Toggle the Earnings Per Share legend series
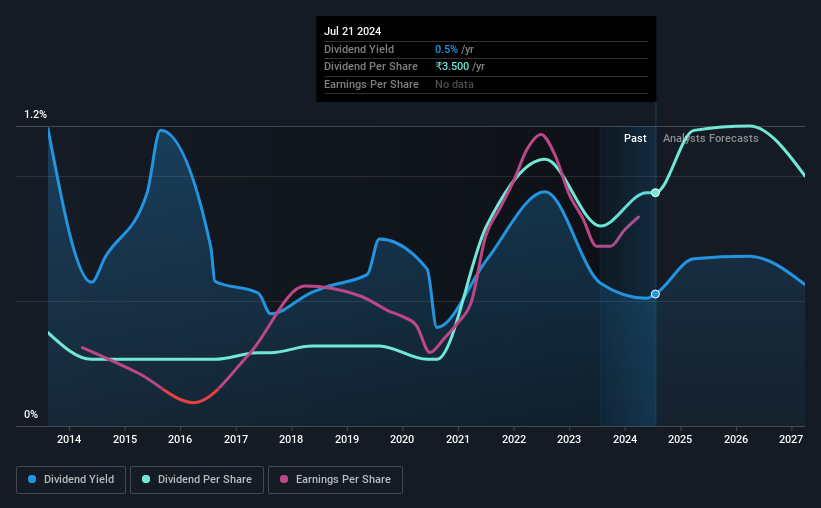The image size is (821, 508). click(335, 480)
